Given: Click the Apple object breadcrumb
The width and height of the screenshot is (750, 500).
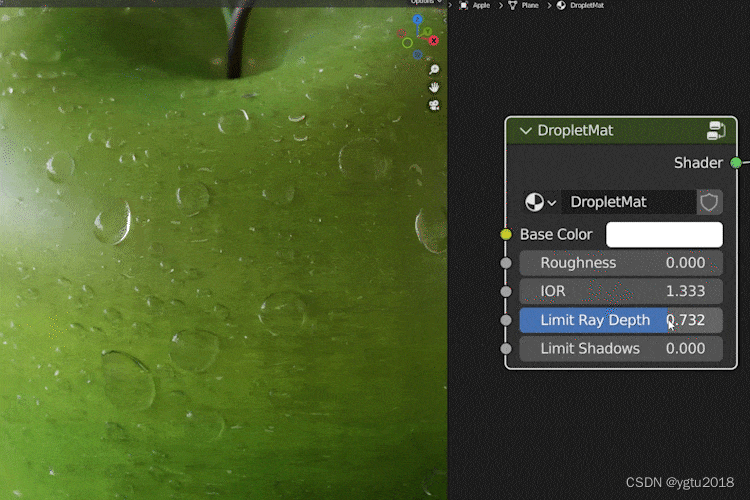Looking at the screenshot, I should (475, 5).
